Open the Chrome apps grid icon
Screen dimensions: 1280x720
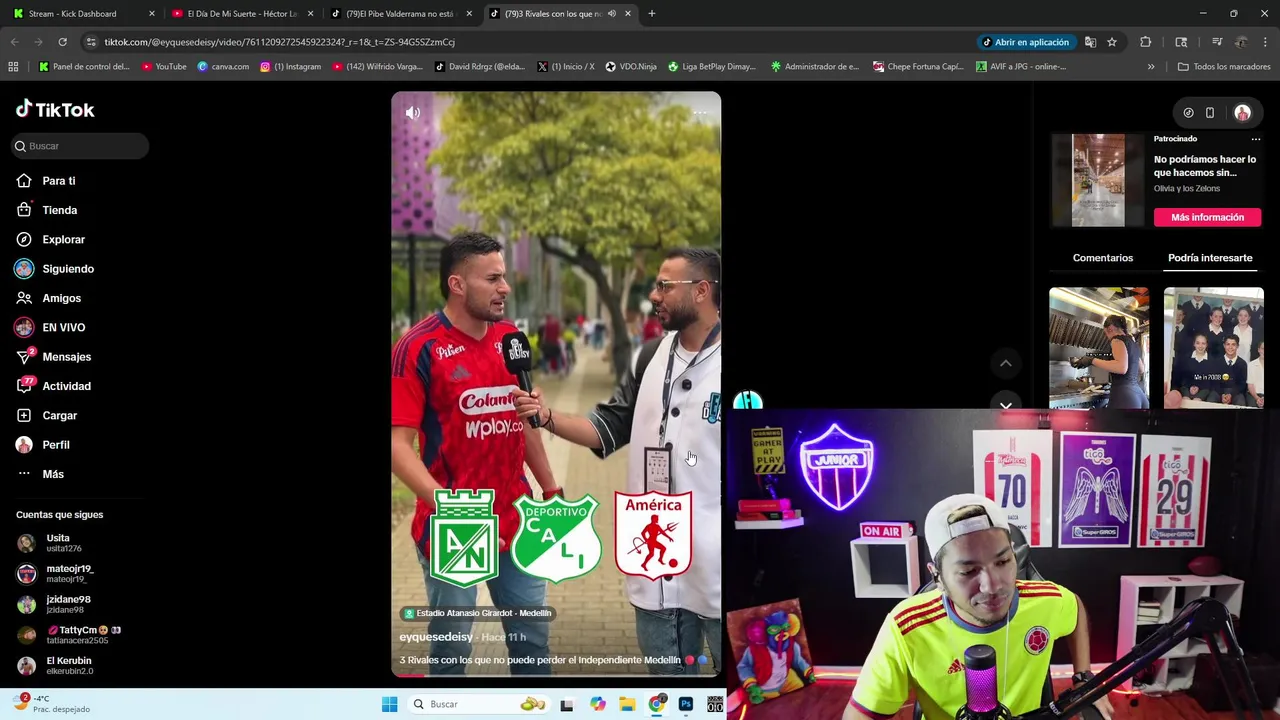pos(13,67)
